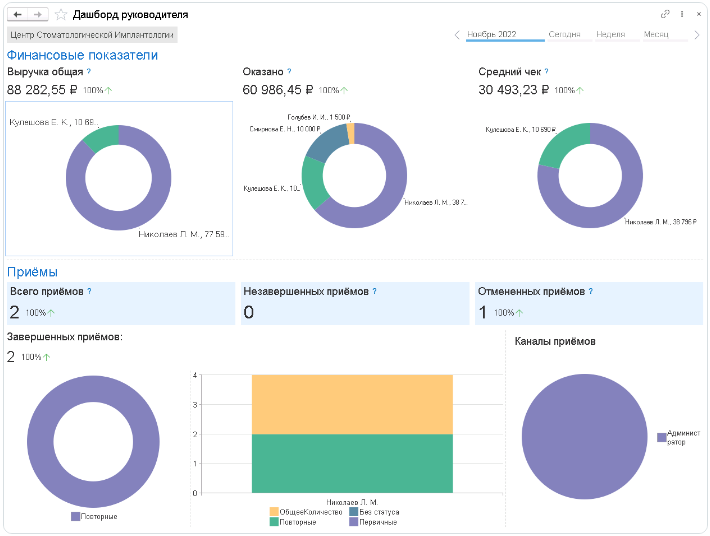The height and width of the screenshot is (536, 710).
Task: Switch to the Неделя period tab
Action: click(x=610, y=35)
